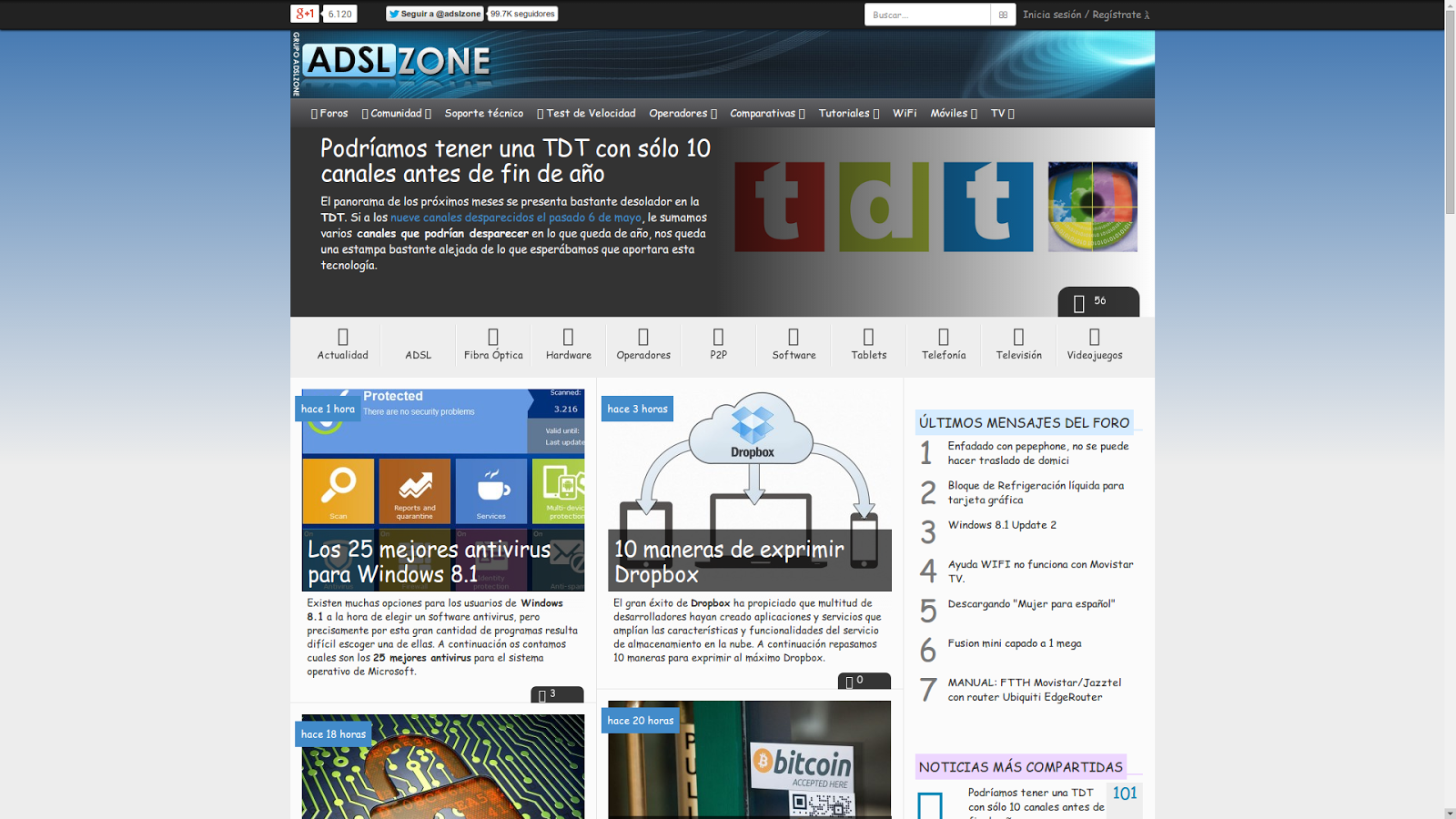
Task: Open forum message 'Ayuda WIFI no funciona con Movistar TV'
Action: [x=1041, y=571]
